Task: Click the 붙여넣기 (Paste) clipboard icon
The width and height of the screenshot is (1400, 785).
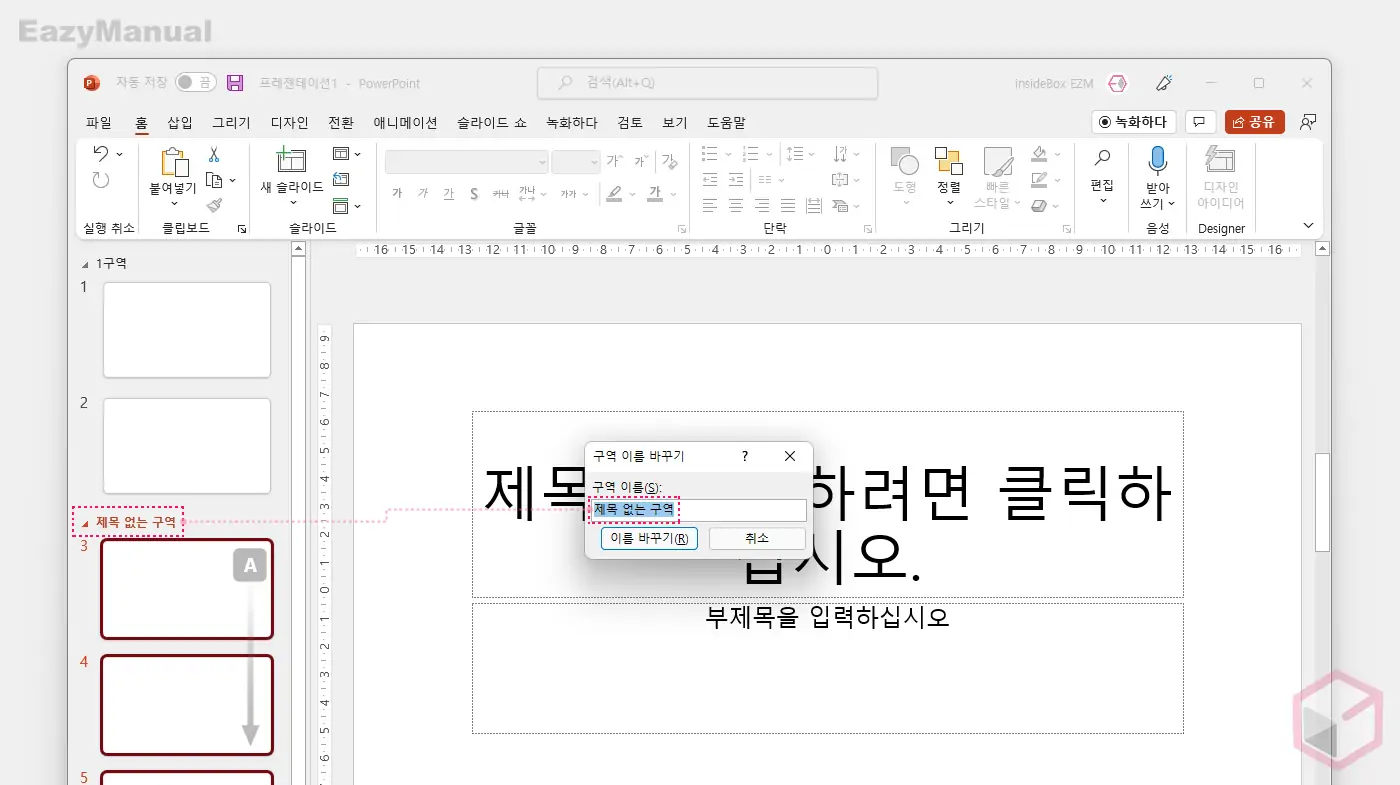Action: tap(173, 162)
